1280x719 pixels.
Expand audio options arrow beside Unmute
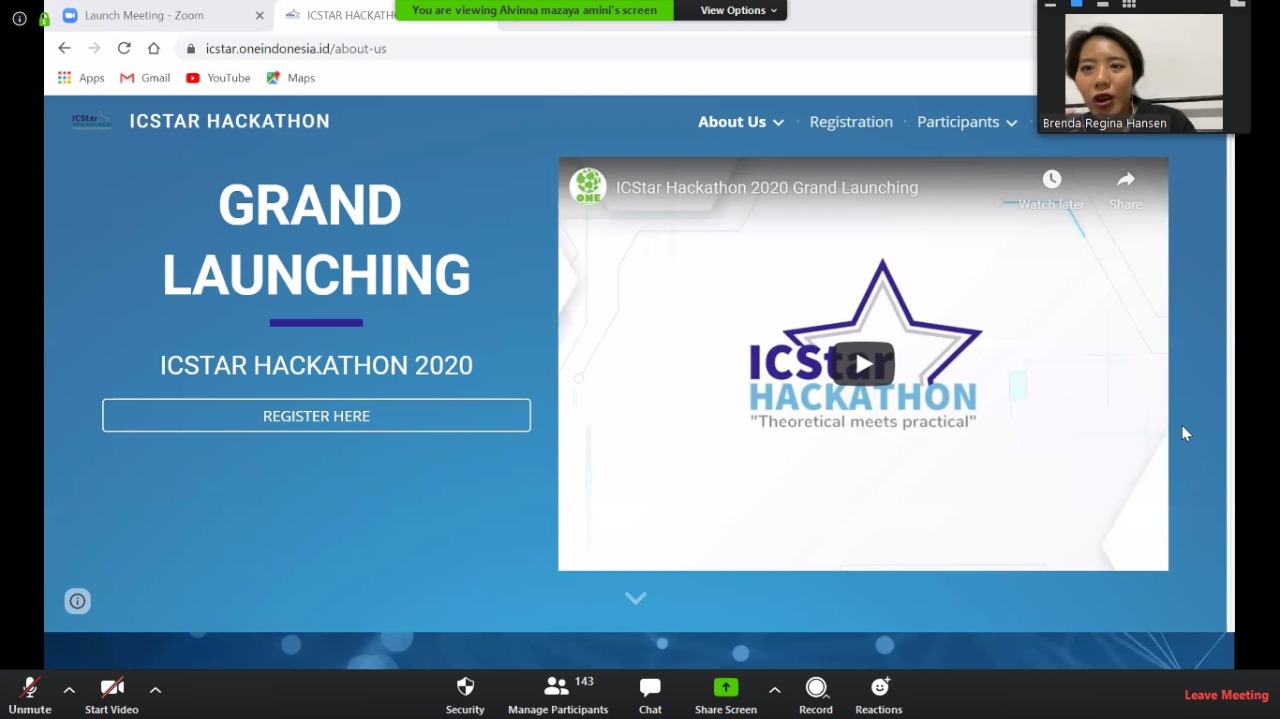(x=69, y=690)
